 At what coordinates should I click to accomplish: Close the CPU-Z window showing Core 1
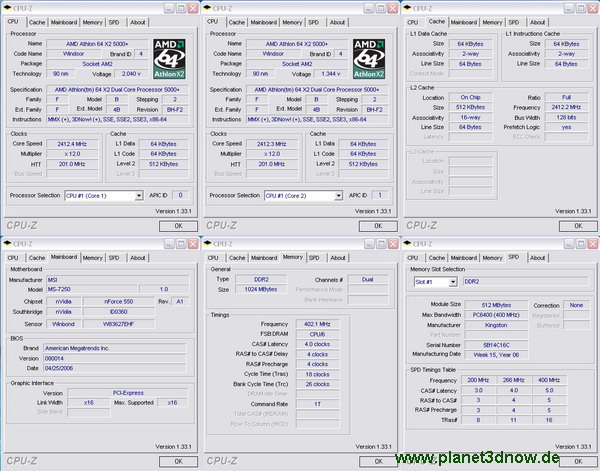coord(193,8)
